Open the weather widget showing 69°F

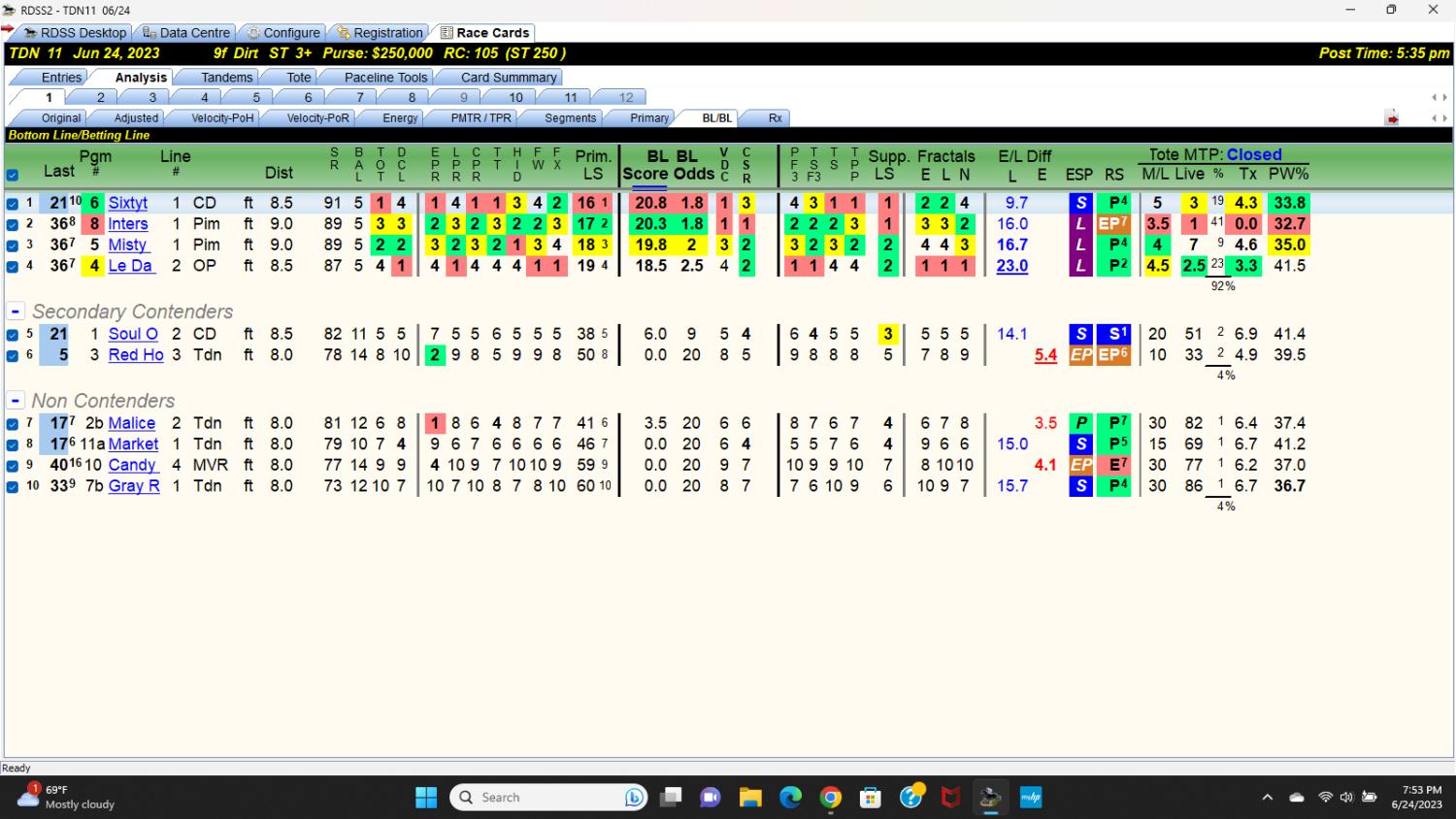[66, 797]
